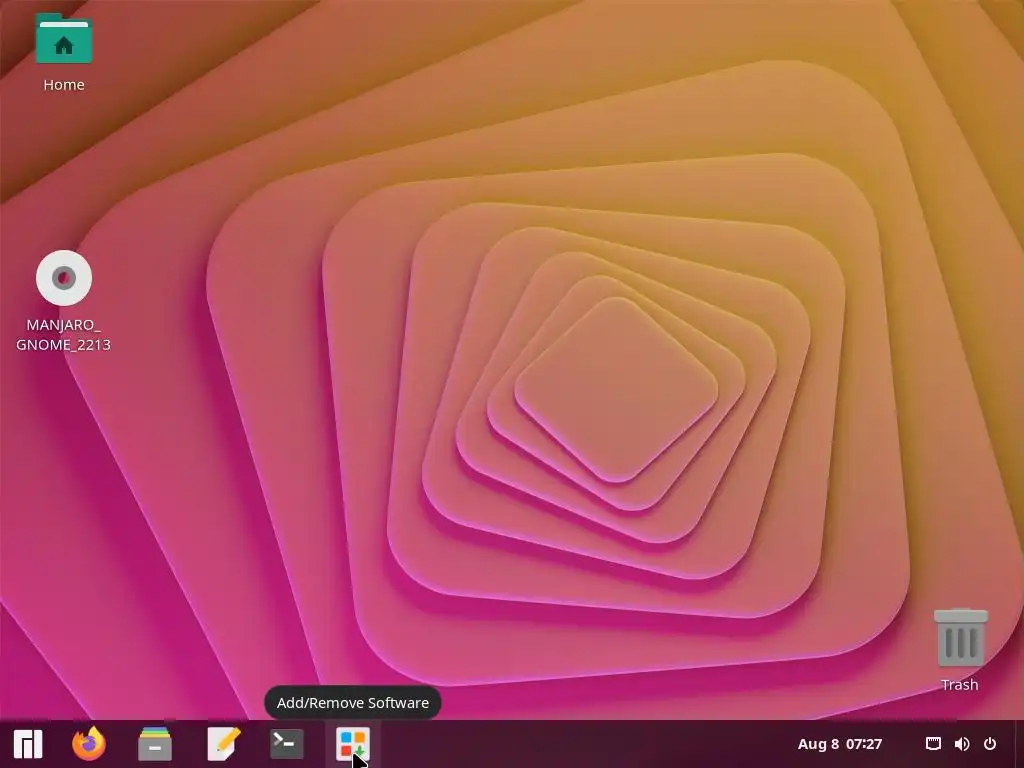Click the power button tray icon
This screenshot has height=768, width=1024.
[x=990, y=744]
